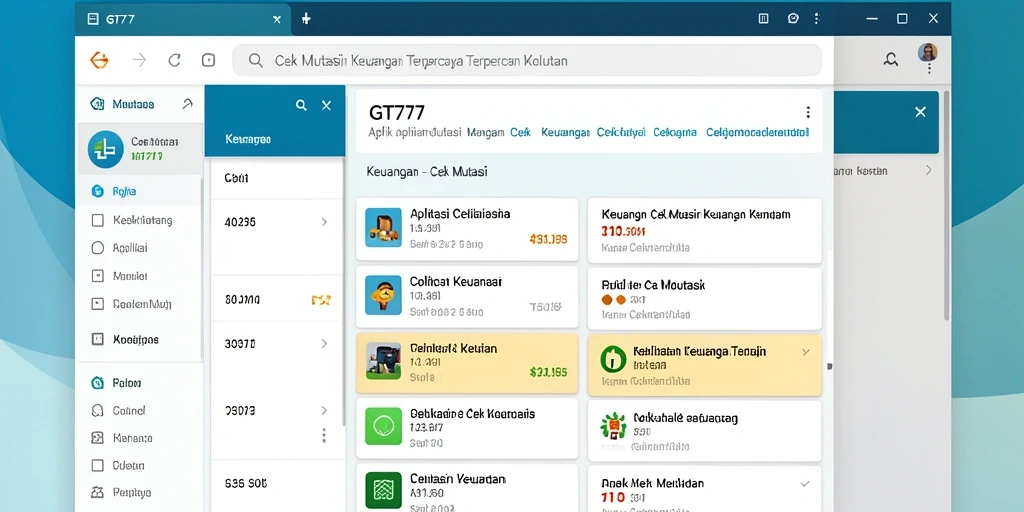Open a new tab with plus icon
This screenshot has width=1024, height=512.
tap(306, 19)
